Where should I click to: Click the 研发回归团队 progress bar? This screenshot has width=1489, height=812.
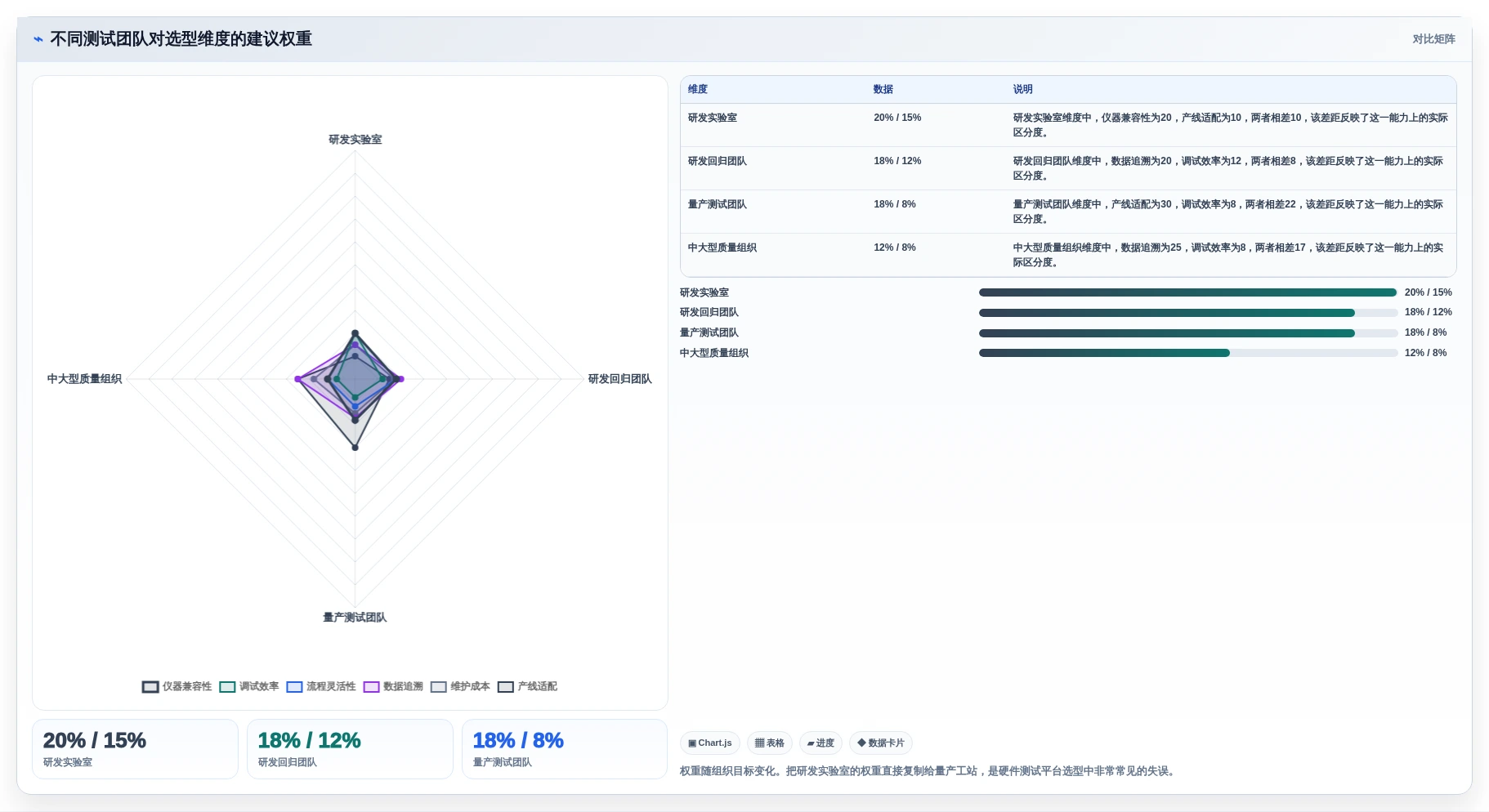point(1188,313)
